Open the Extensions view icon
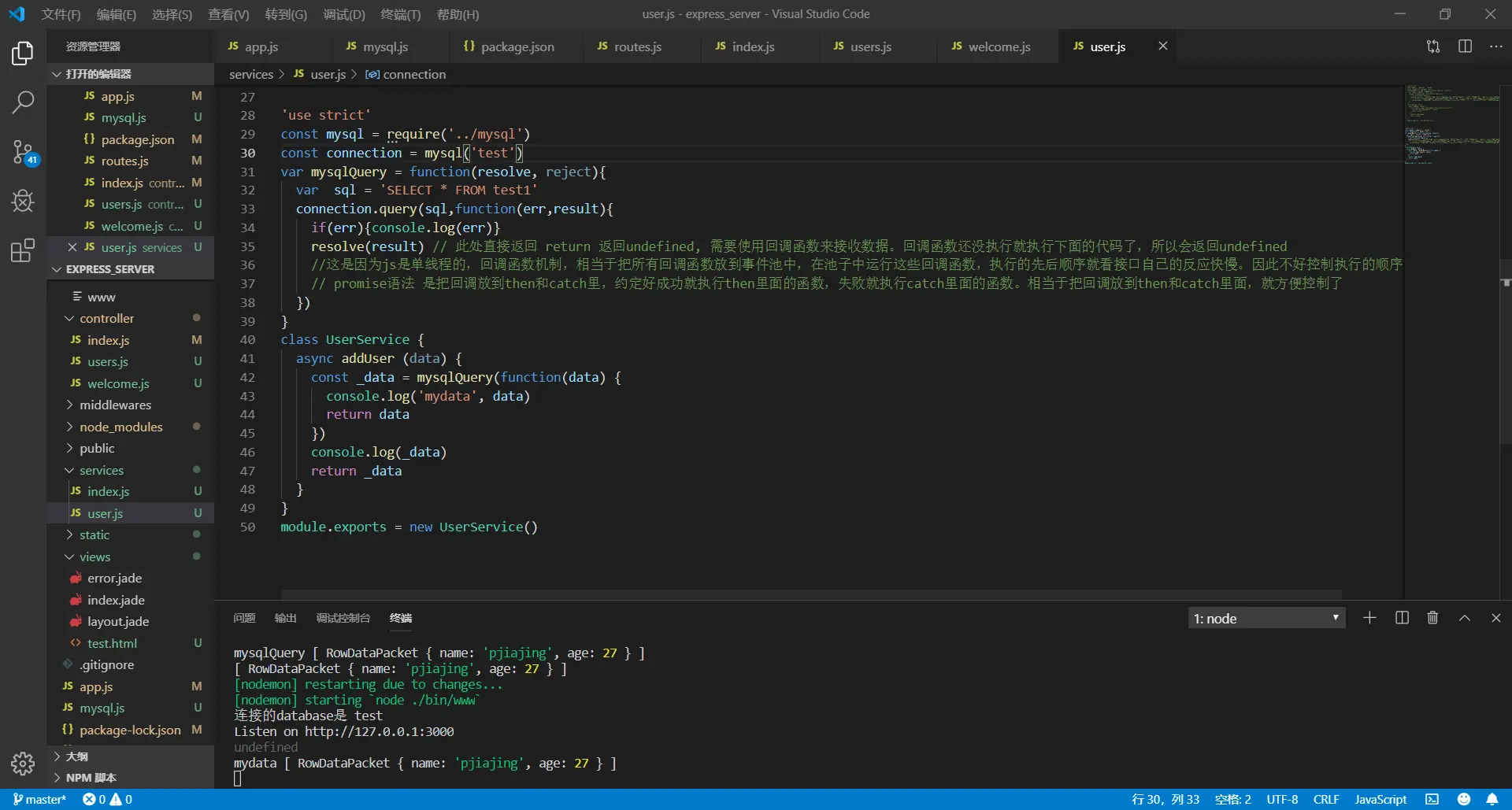The image size is (1512, 810). pyautogui.click(x=23, y=251)
